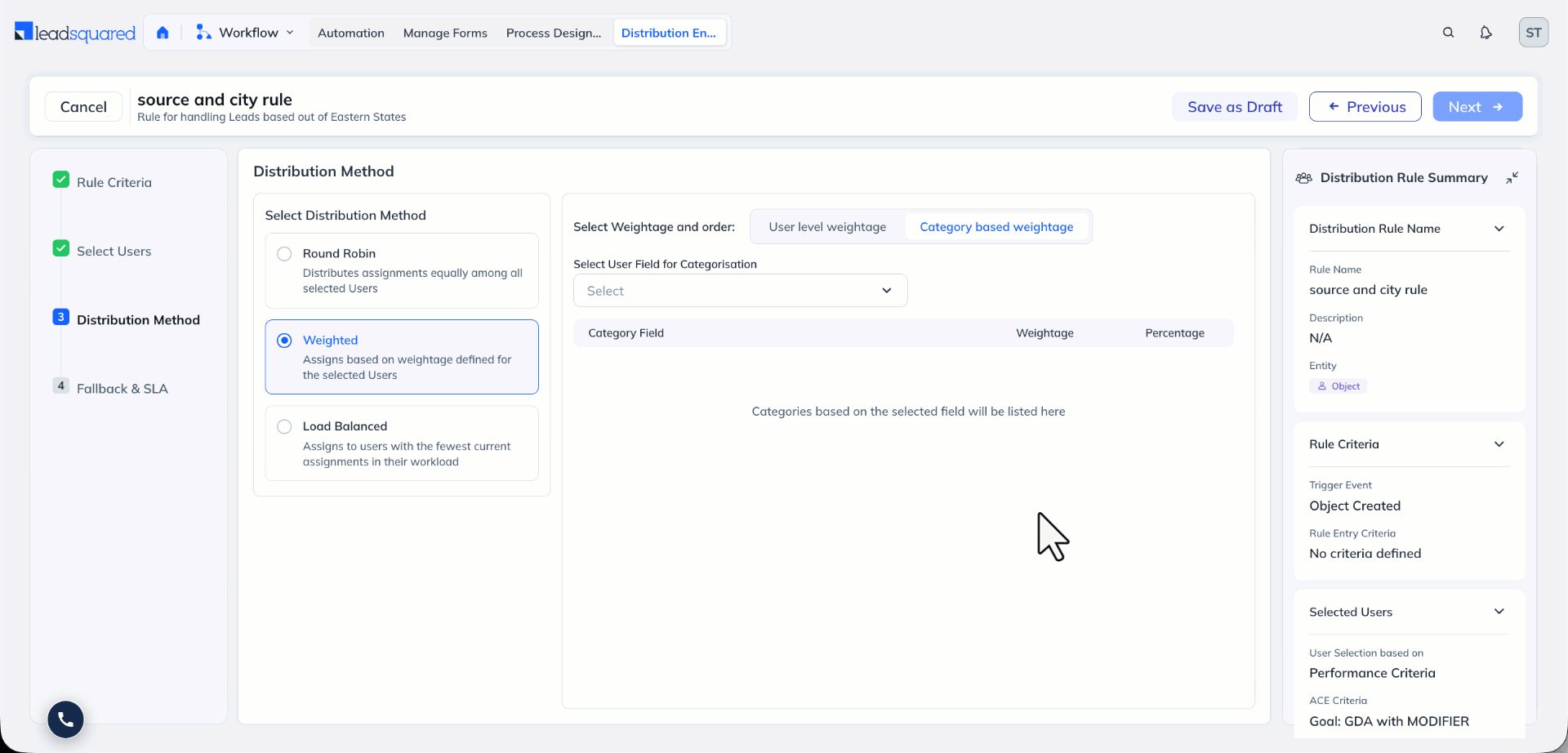
Task: Switch to User level weightage tab
Action: [826, 227]
